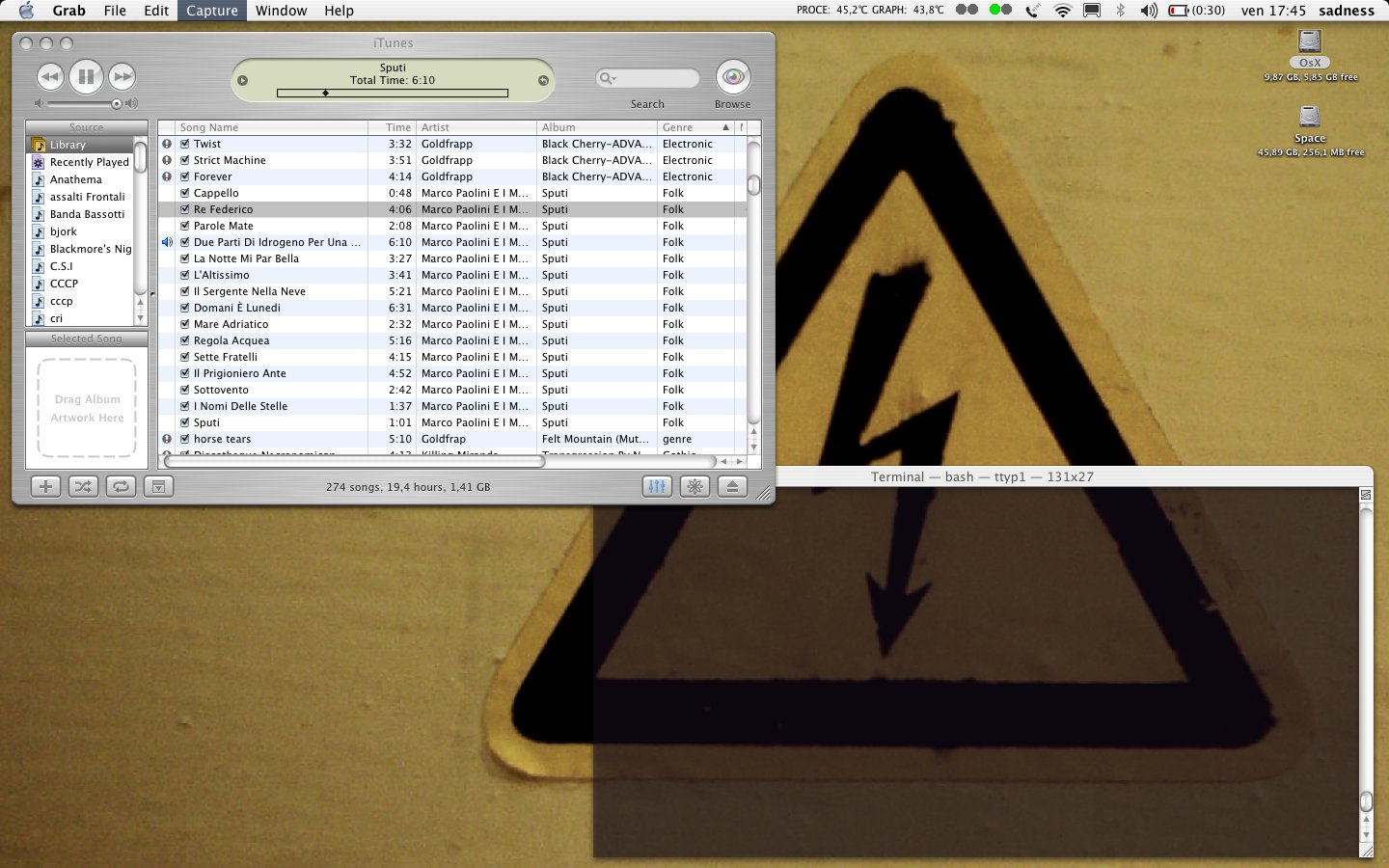Screen dimensions: 1389x868
Task: Click the eject disc button
Action: (x=732, y=486)
